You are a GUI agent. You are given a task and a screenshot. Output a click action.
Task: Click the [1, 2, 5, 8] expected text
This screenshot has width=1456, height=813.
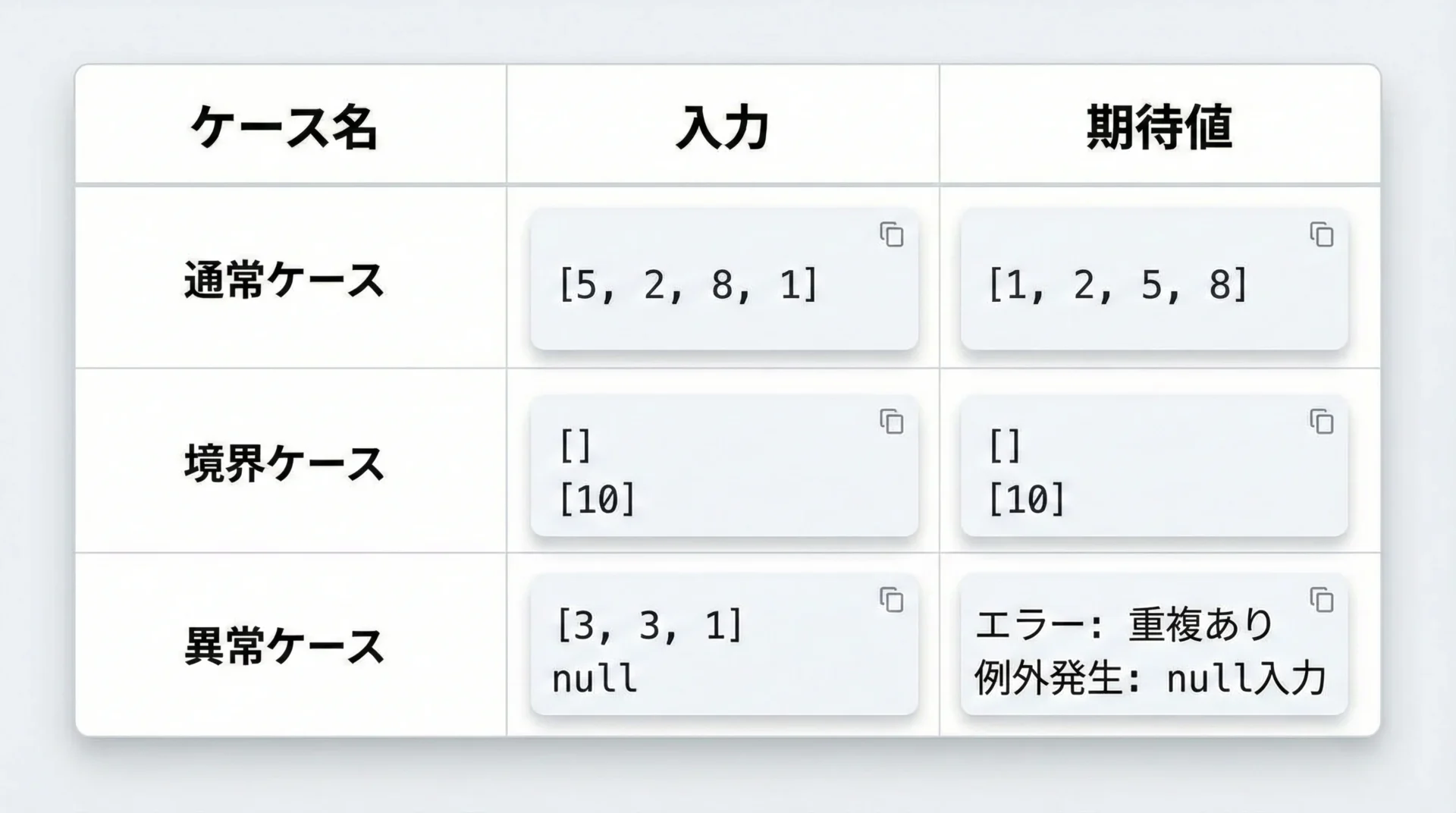1118,286
